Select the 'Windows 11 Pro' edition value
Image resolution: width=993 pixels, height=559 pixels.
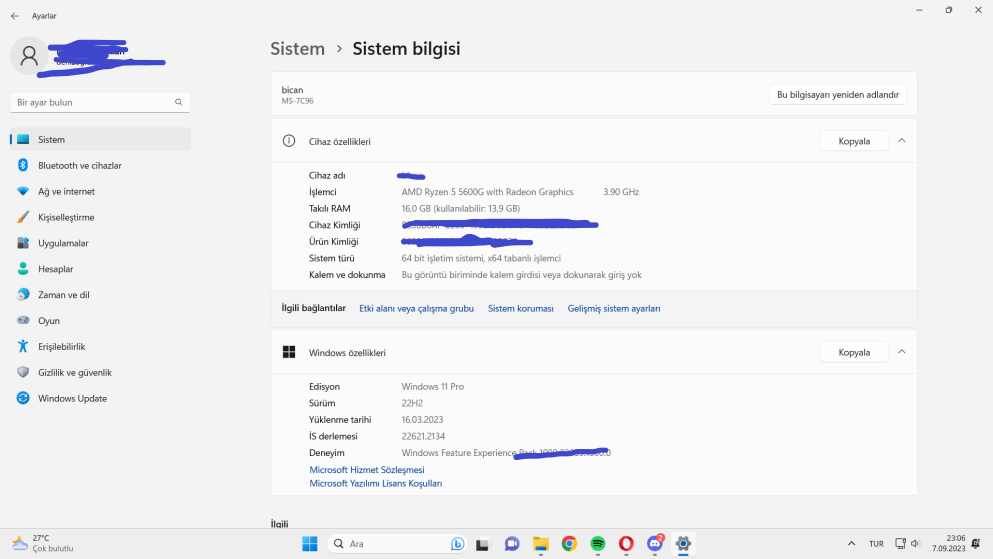click(433, 386)
